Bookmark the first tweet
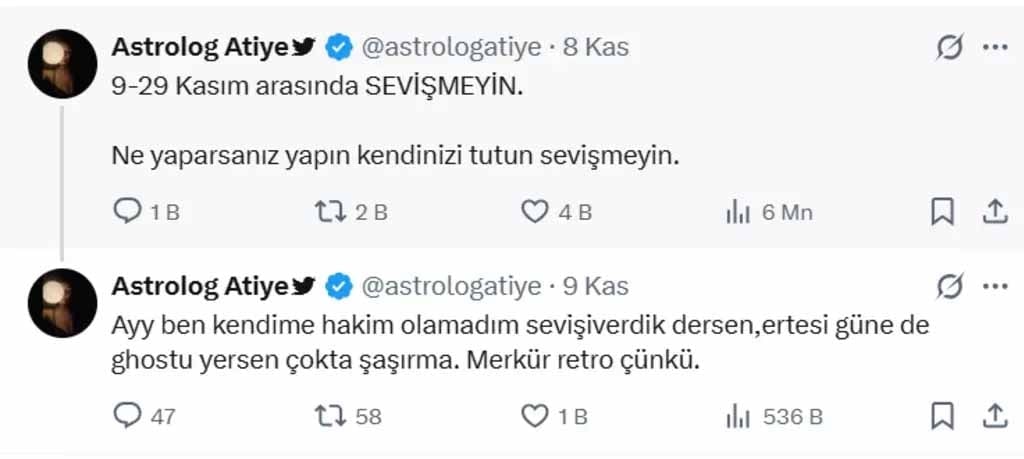 coord(942,211)
